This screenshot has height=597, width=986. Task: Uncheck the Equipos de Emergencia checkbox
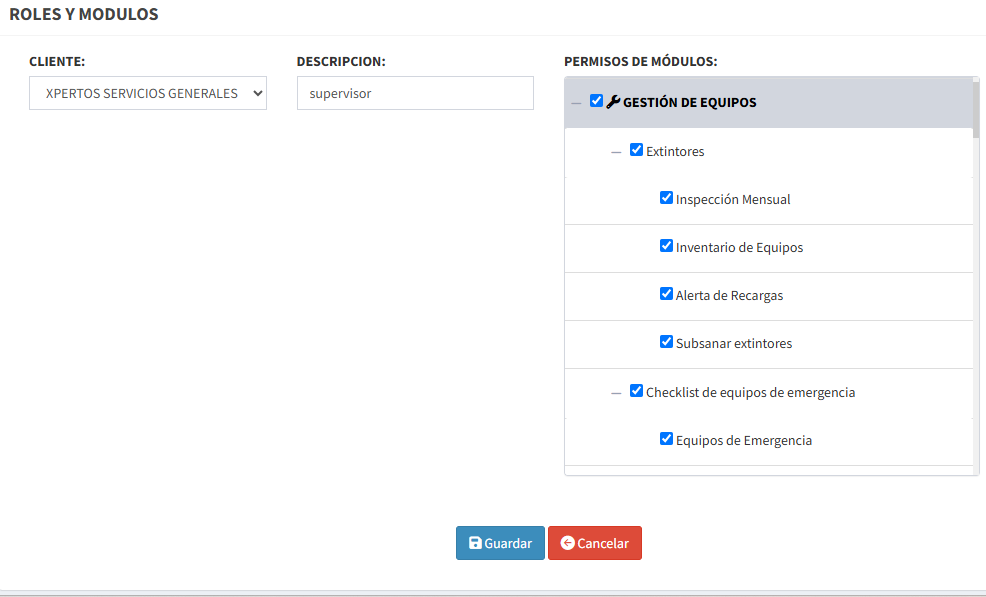tap(666, 438)
